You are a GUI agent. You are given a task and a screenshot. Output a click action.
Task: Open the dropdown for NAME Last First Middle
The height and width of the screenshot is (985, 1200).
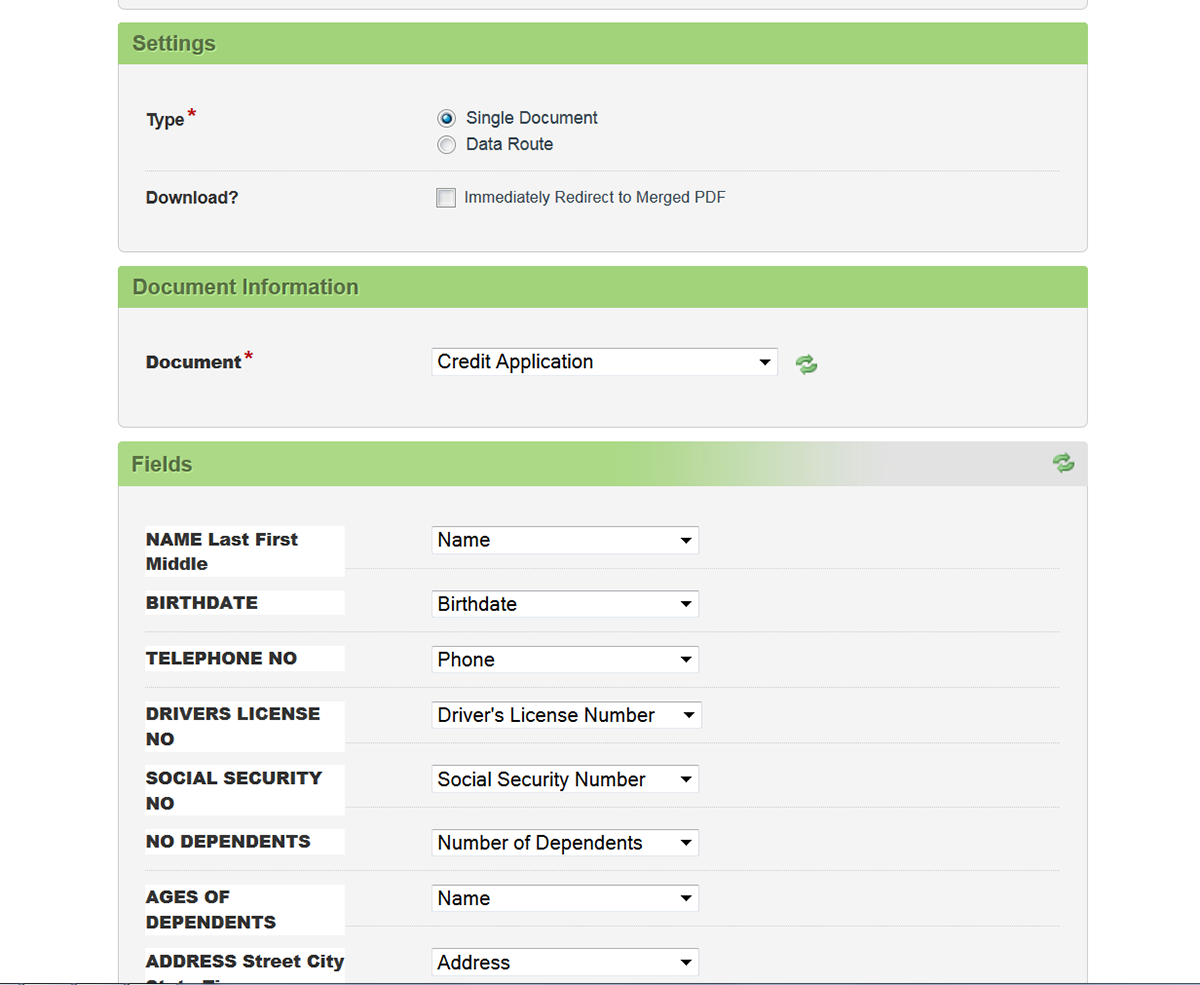click(x=565, y=540)
